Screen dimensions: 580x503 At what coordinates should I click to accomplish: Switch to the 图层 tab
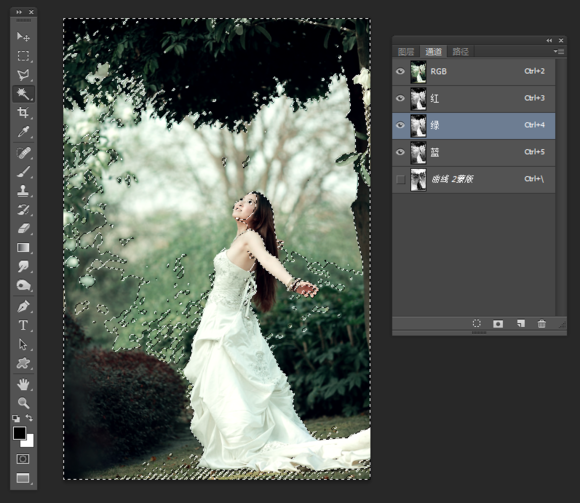(x=406, y=51)
